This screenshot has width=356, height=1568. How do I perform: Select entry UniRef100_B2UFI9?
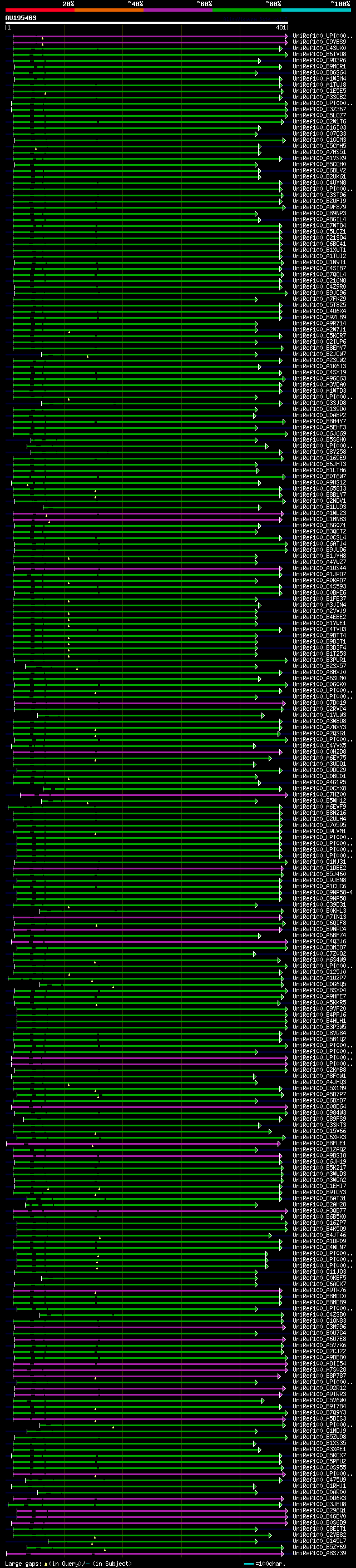[x=319, y=201]
